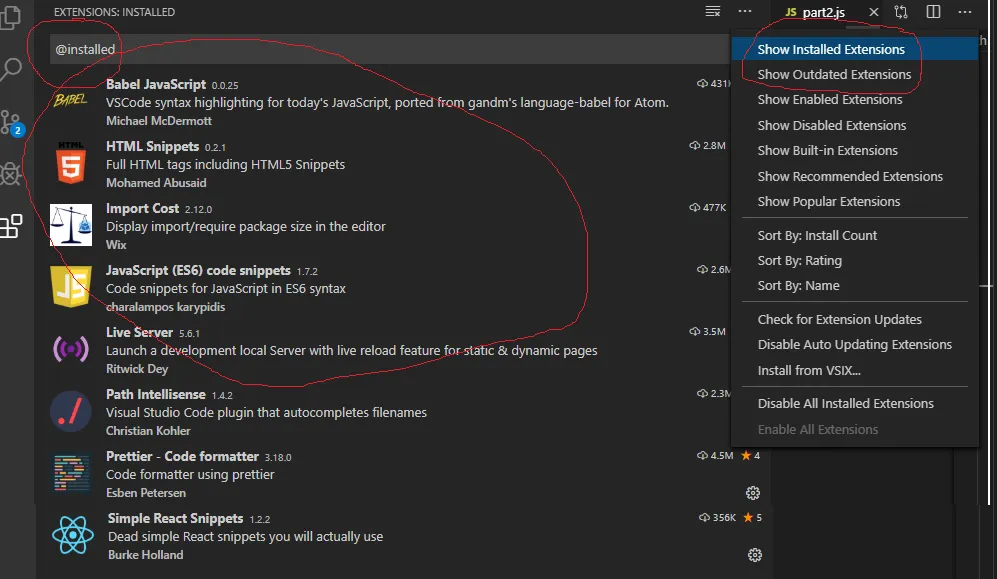Split the editor to the right
997x579 pixels.
(x=933, y=11)
